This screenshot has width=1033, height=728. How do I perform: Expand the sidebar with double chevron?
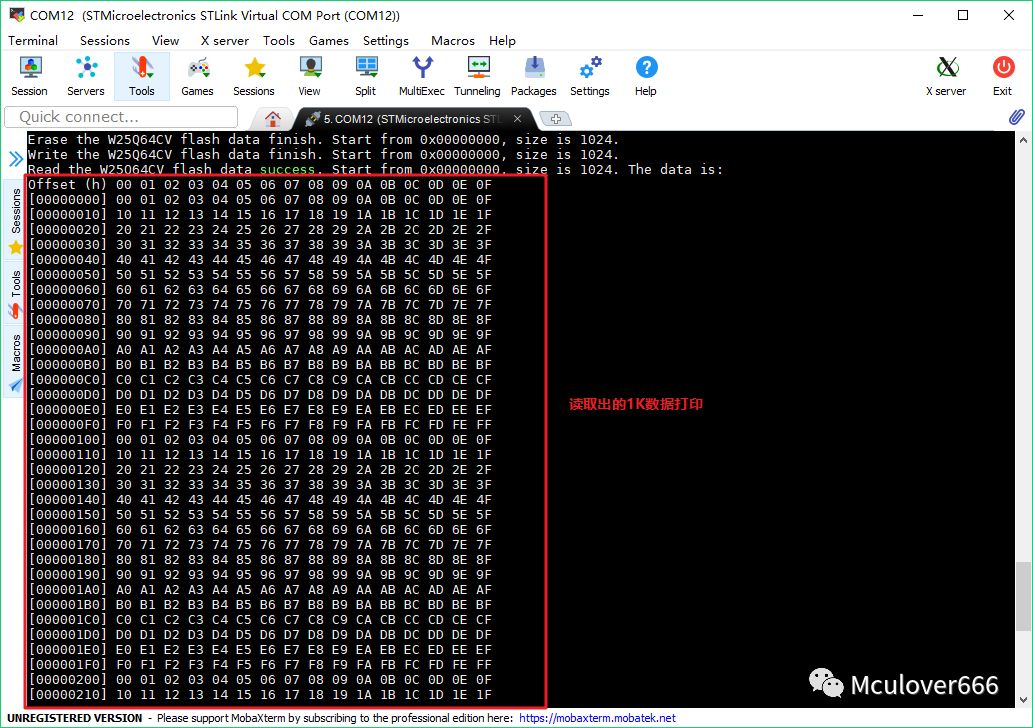click(x=16, y=158)
